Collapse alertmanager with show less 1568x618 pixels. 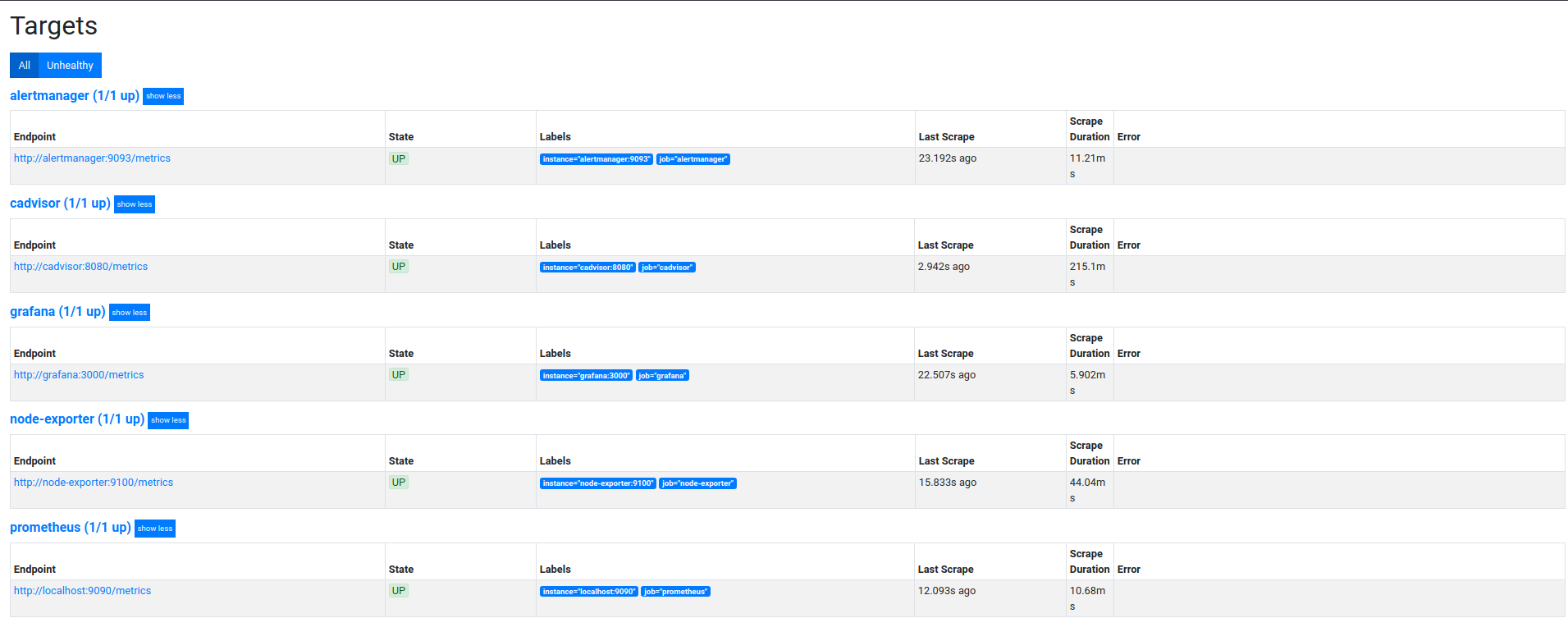(163, 96)
